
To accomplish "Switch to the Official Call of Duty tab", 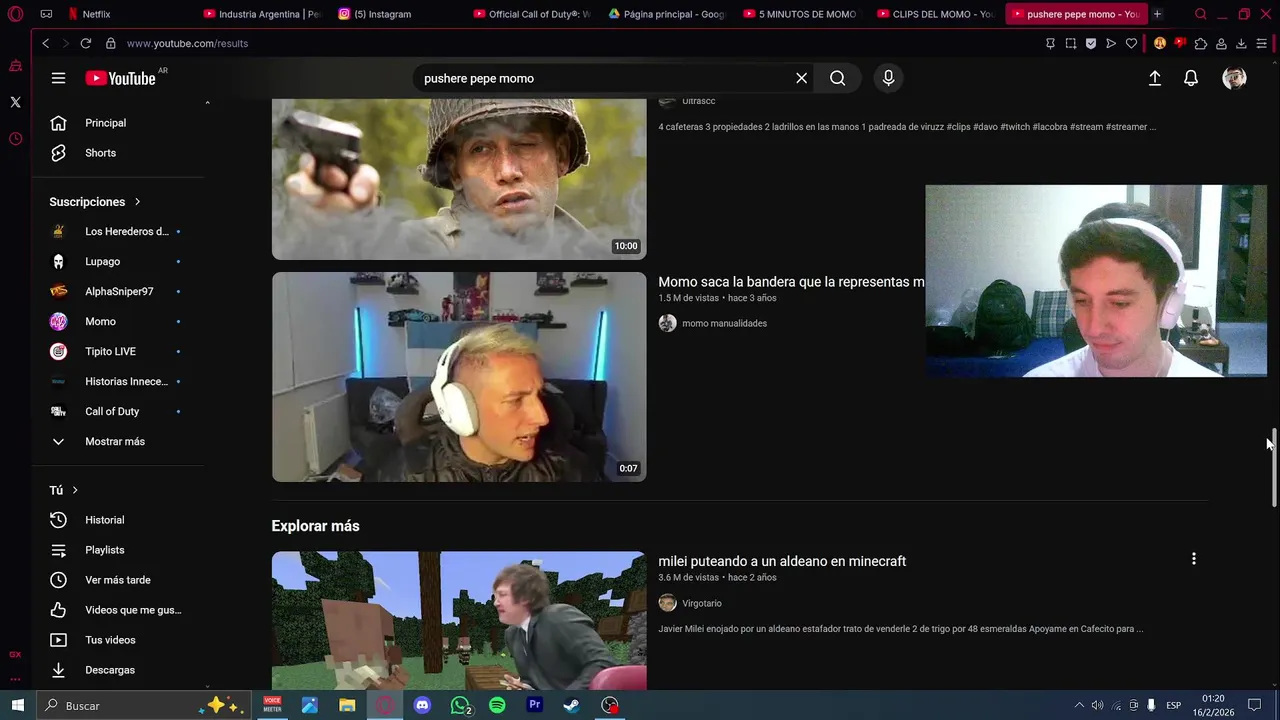I will pyautogui.click(x=532, y=14).
